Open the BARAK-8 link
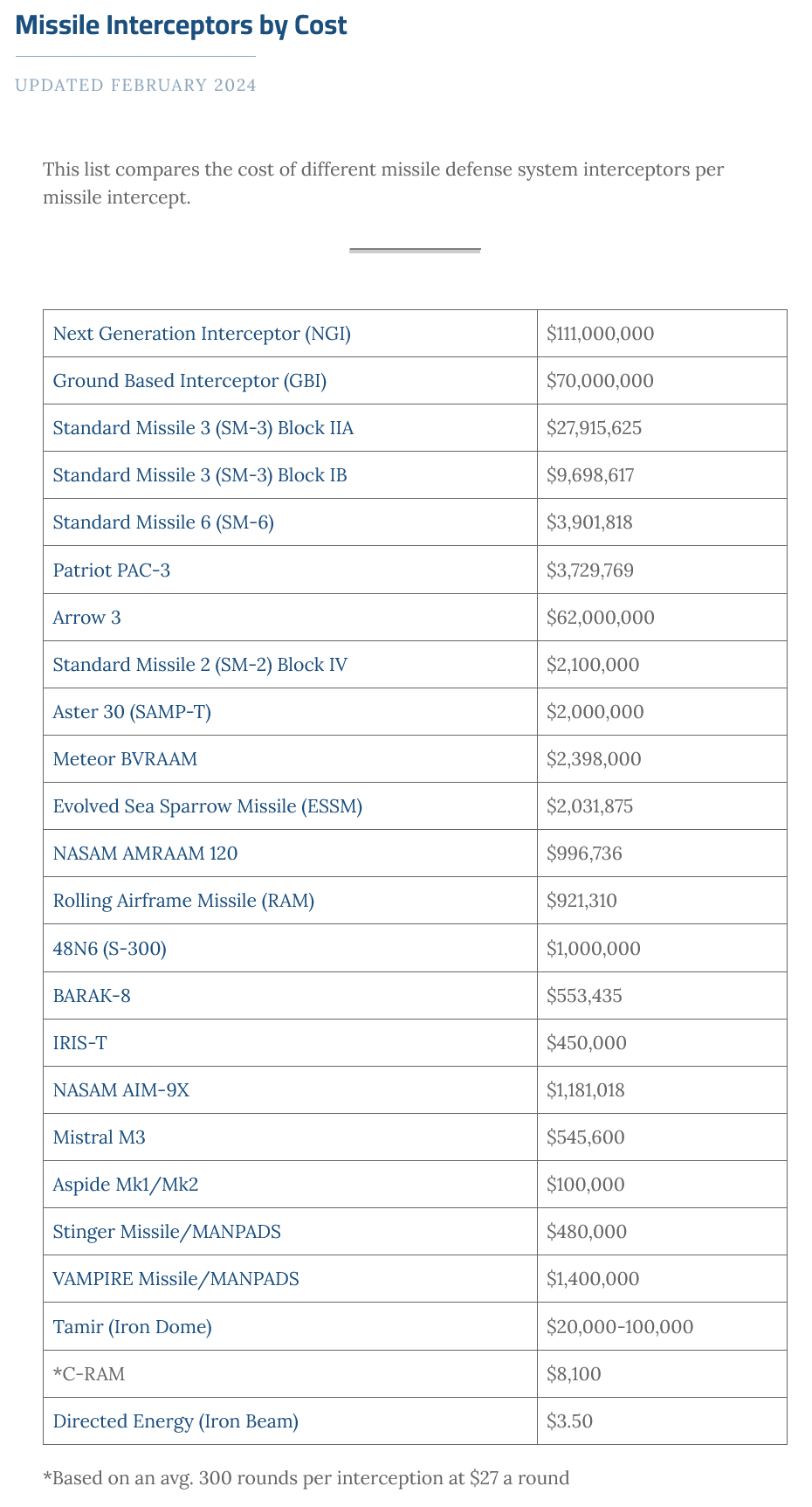 [92, 996]
